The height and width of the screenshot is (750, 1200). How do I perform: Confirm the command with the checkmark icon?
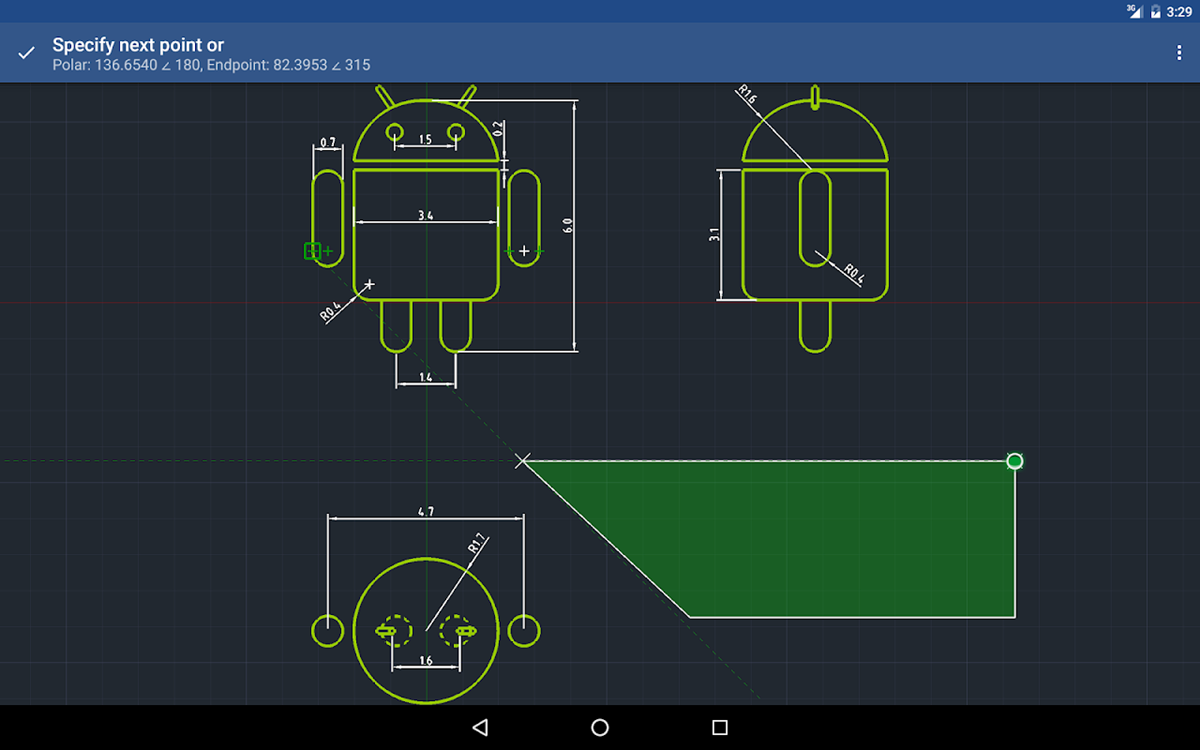[27, 53]
